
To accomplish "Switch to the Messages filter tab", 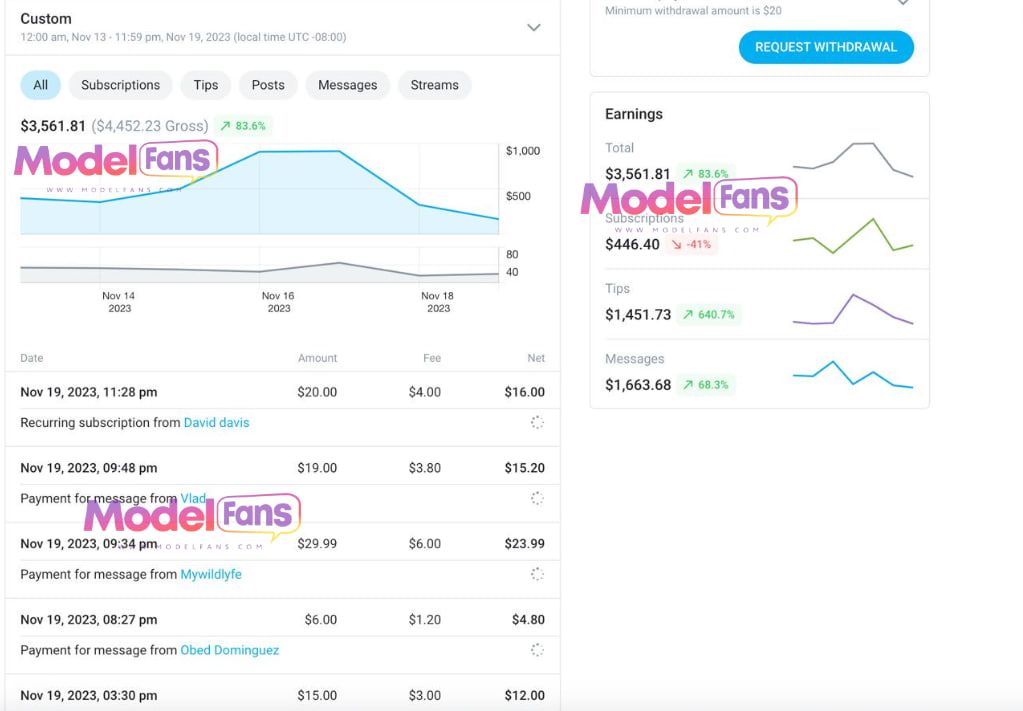I will pyautogui.click(x=348, y=85).
